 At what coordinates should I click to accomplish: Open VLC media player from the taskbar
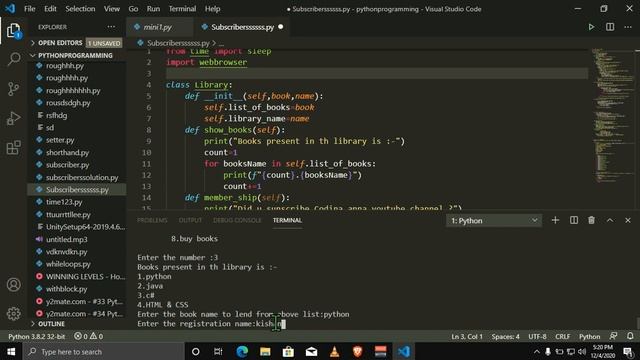coord(335,351)
